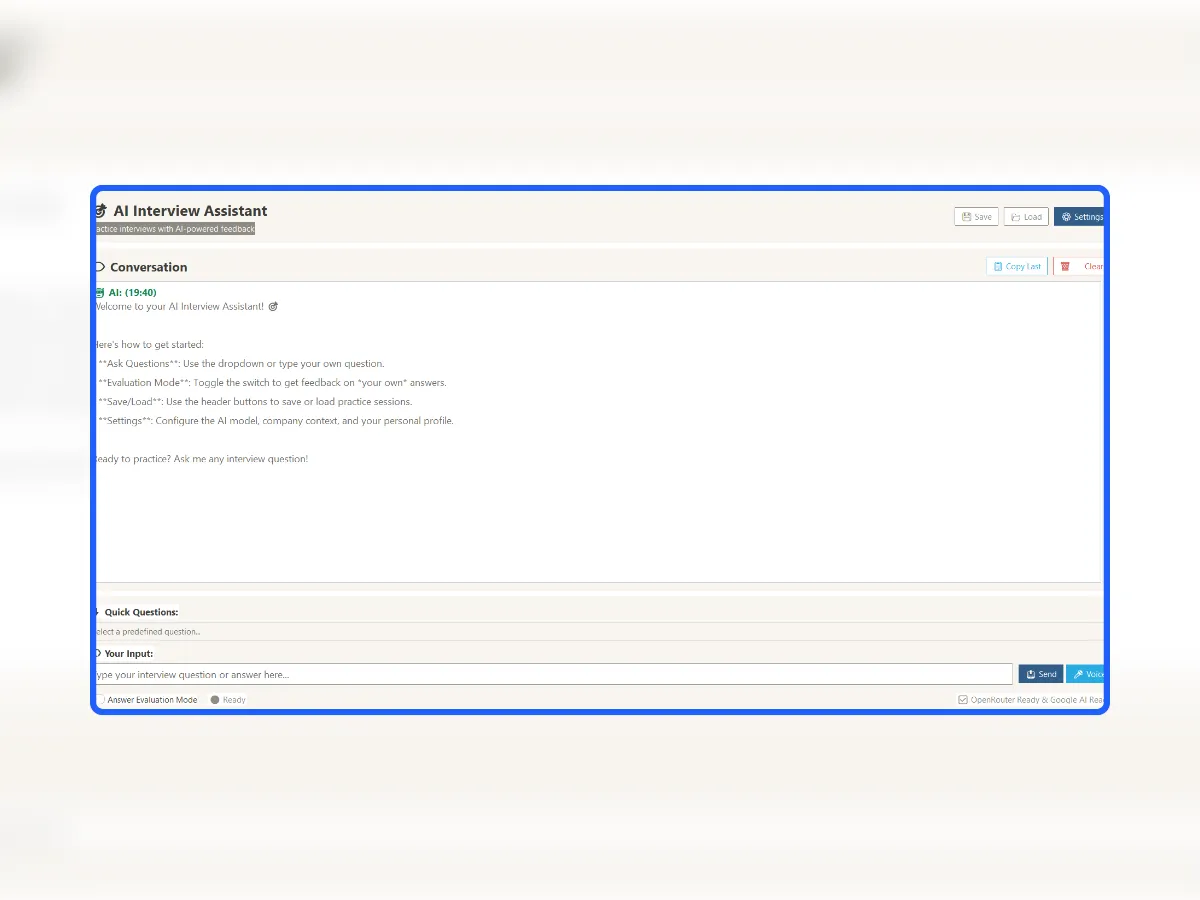The height and width of the screenshot is (900, 1200).
Task: Click the 'Settings' configuration instruction line
Action: [x=274, y=421]
